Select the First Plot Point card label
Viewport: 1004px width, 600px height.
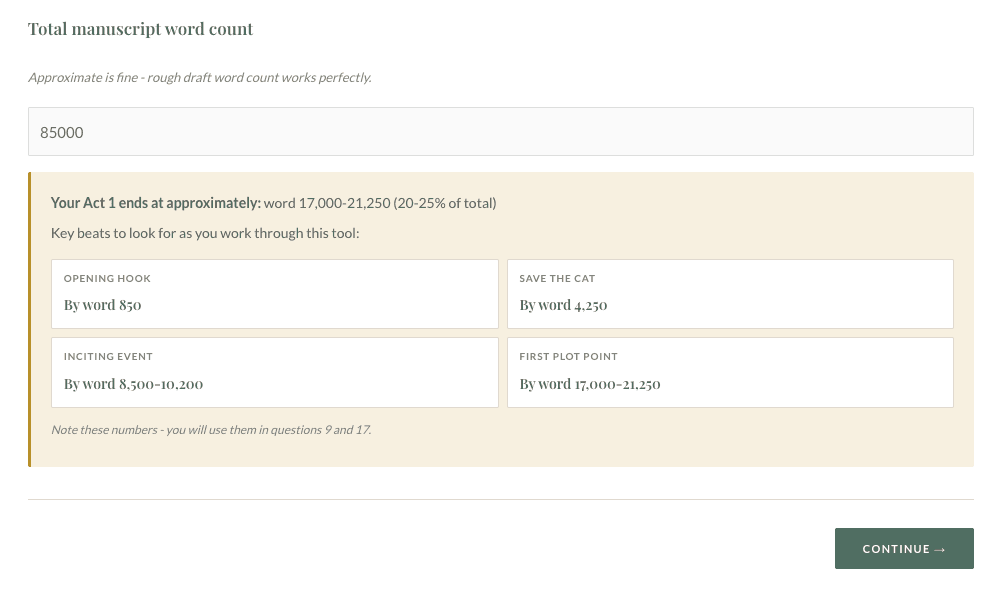[x=568, y=356]
